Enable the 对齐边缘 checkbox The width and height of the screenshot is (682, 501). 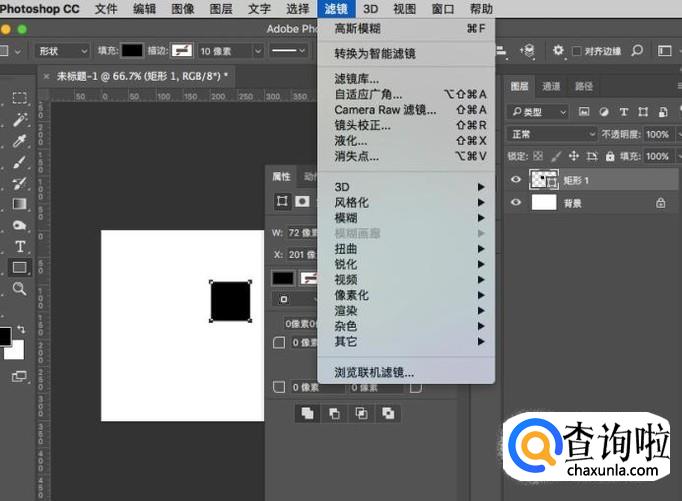click(x=579, y=50)
